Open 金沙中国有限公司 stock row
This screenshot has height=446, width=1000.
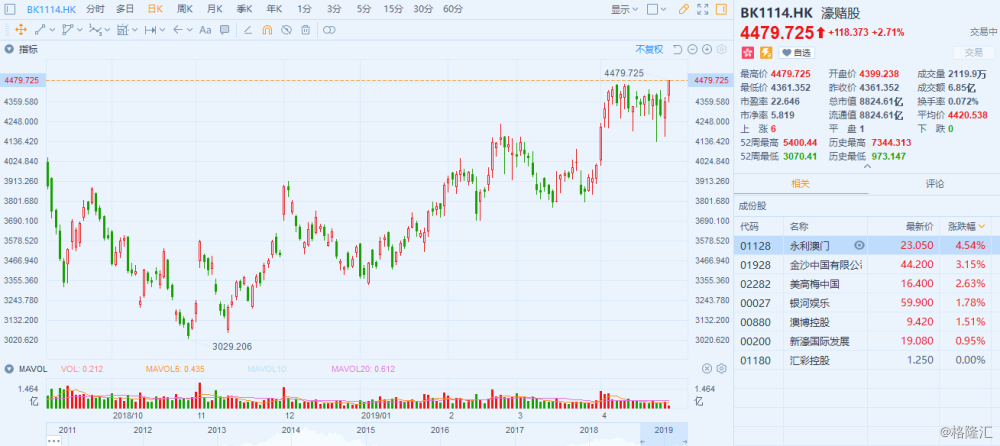click(x=824, y=264)
